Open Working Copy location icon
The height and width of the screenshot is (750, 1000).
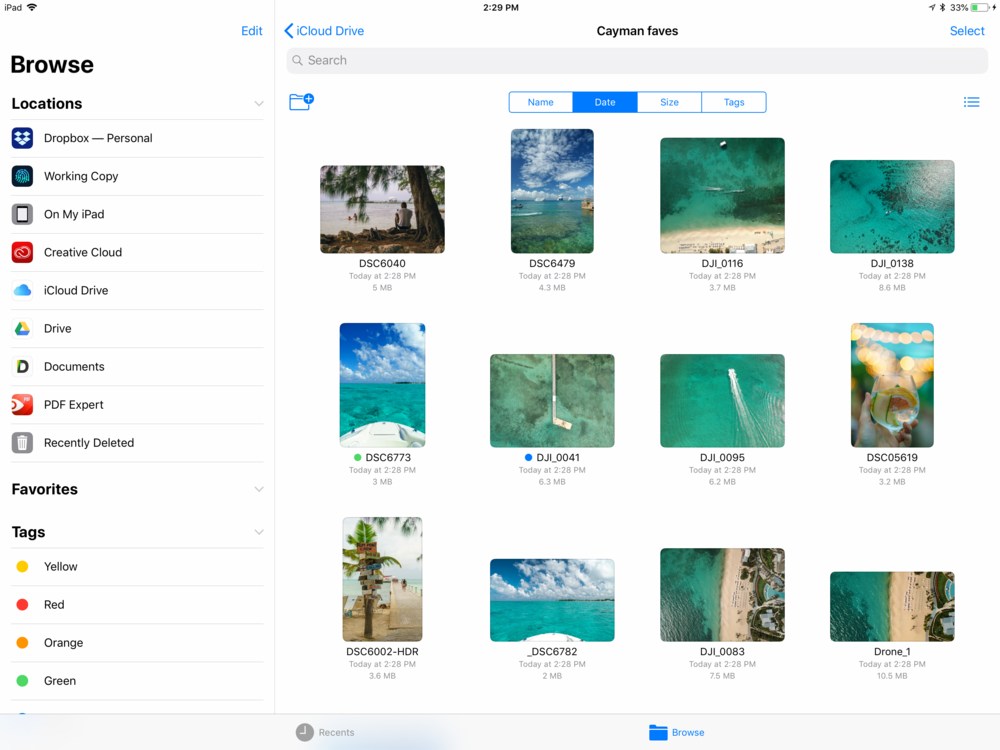(22, 176)
